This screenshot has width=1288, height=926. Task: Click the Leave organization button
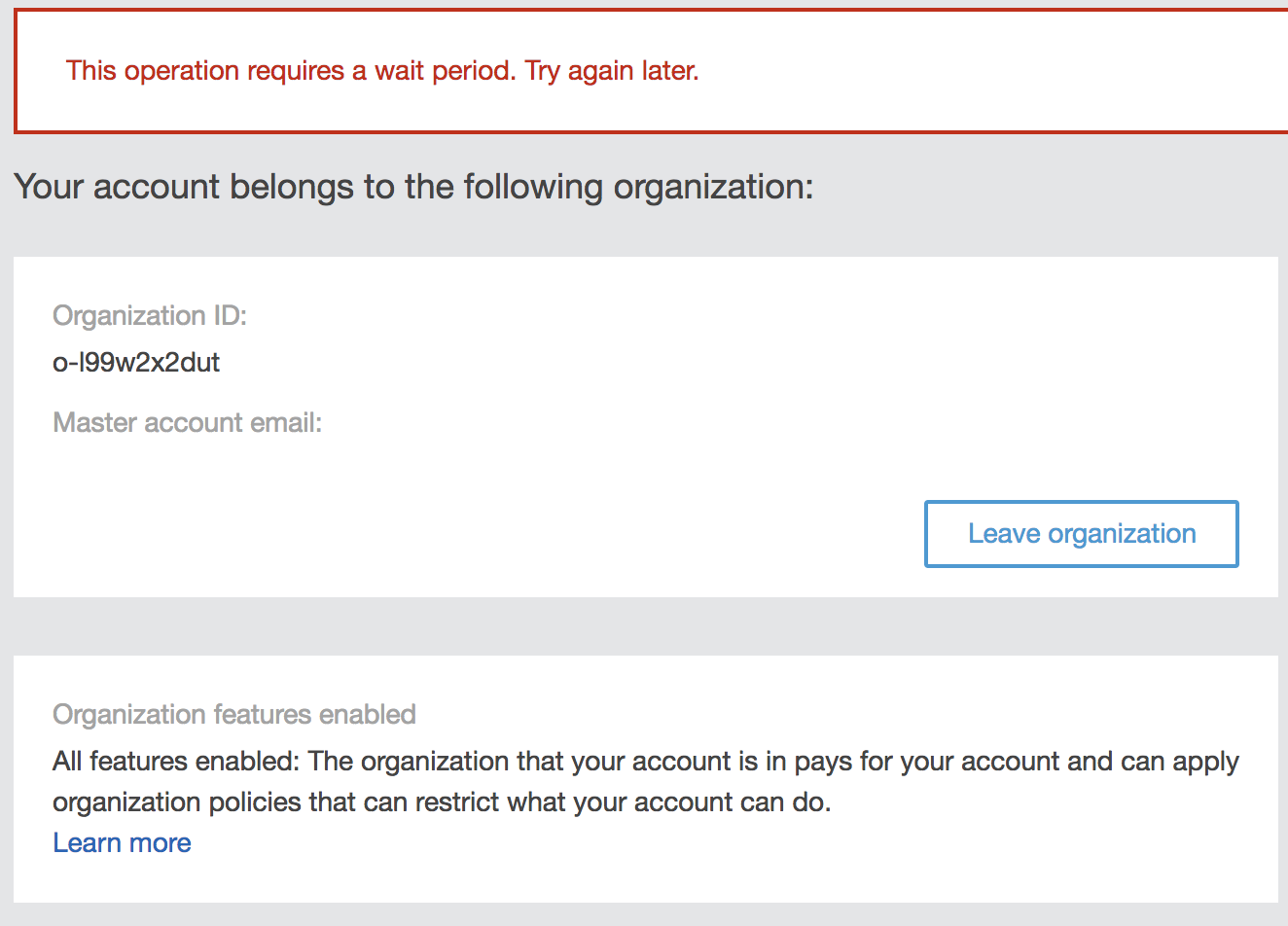click(x=1081, y=534)
